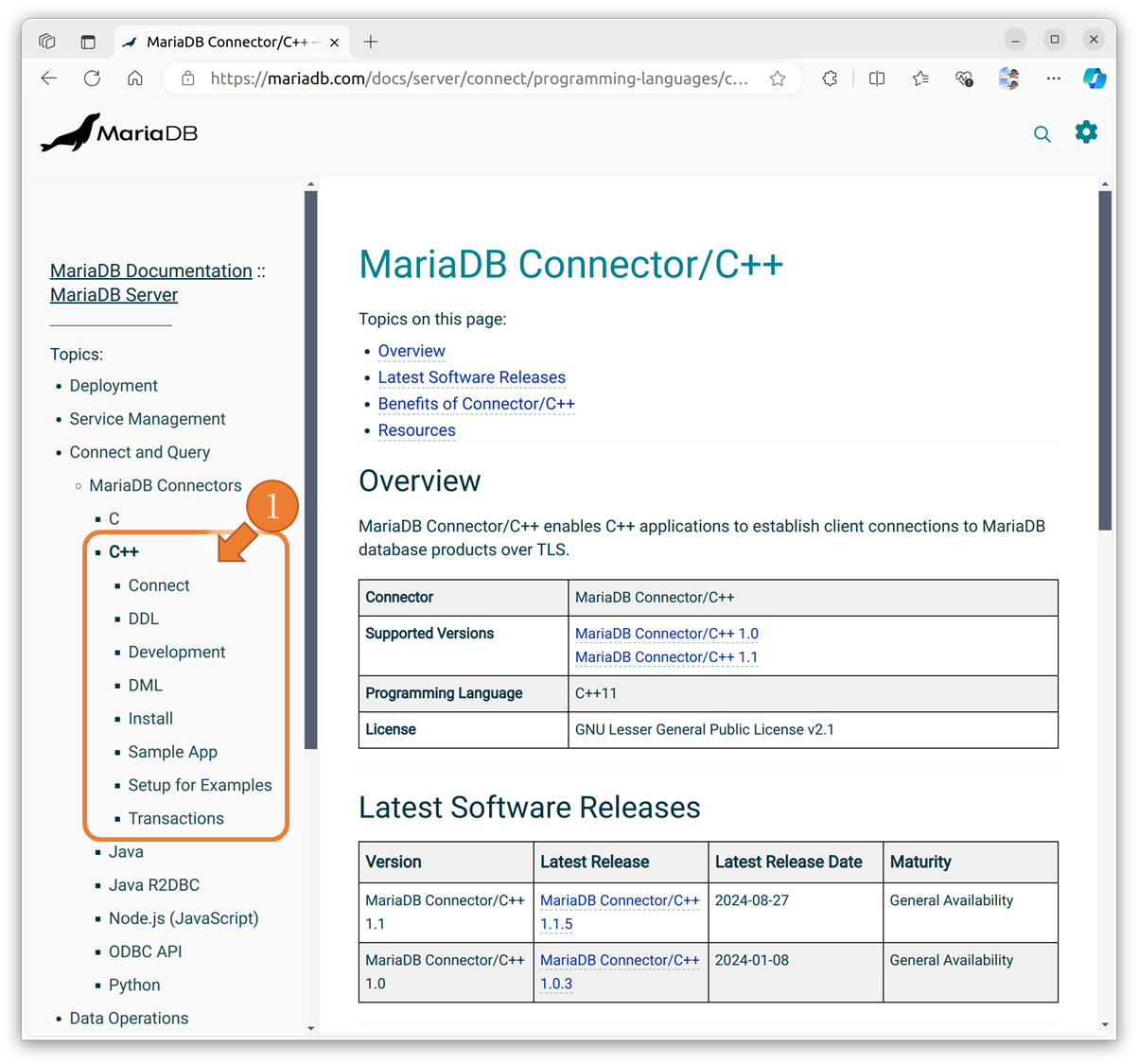Open the workspaces icon in title bar

[47, 42]
